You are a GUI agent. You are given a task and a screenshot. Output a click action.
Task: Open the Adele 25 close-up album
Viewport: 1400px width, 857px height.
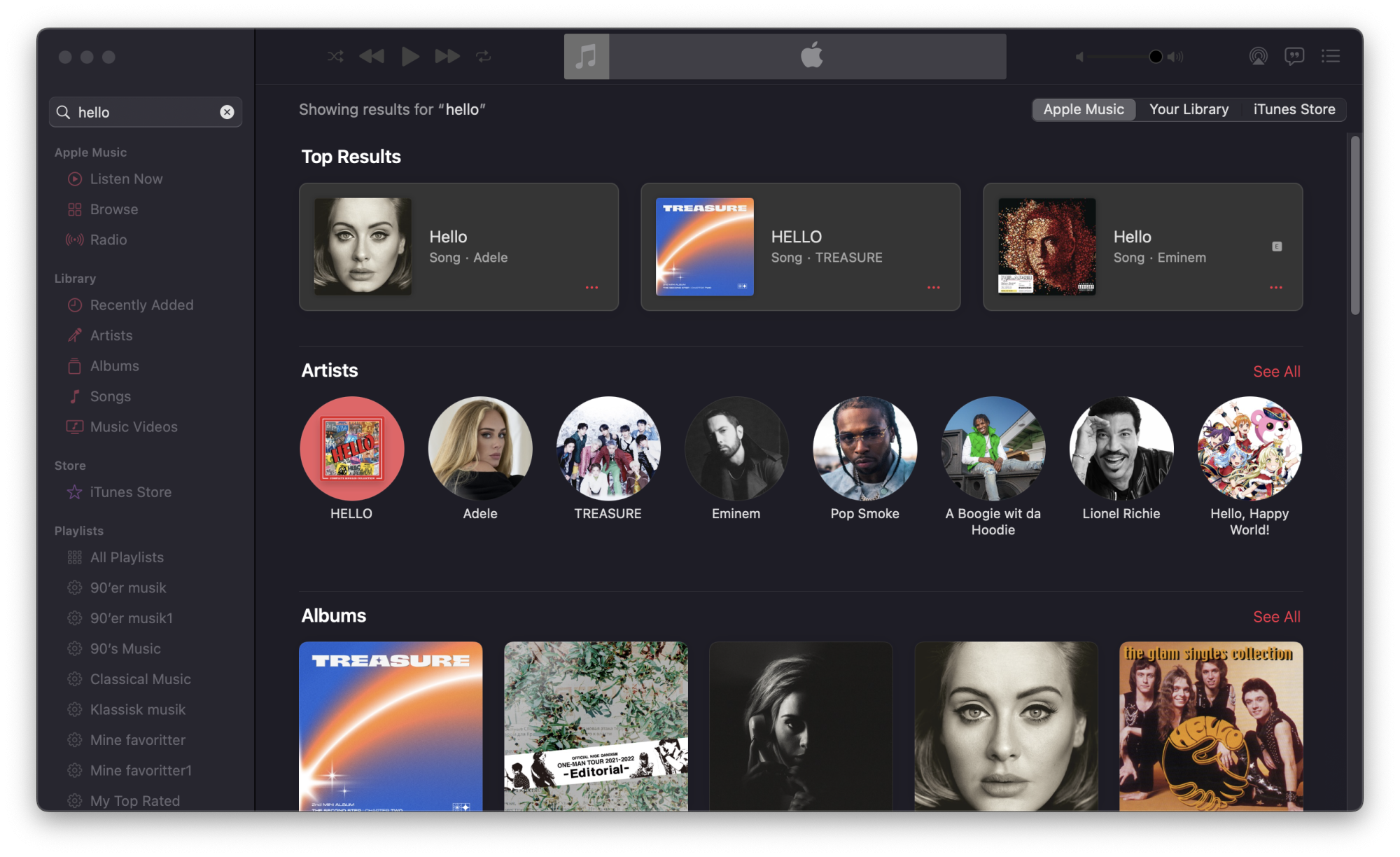click(x=1006, y=726)
